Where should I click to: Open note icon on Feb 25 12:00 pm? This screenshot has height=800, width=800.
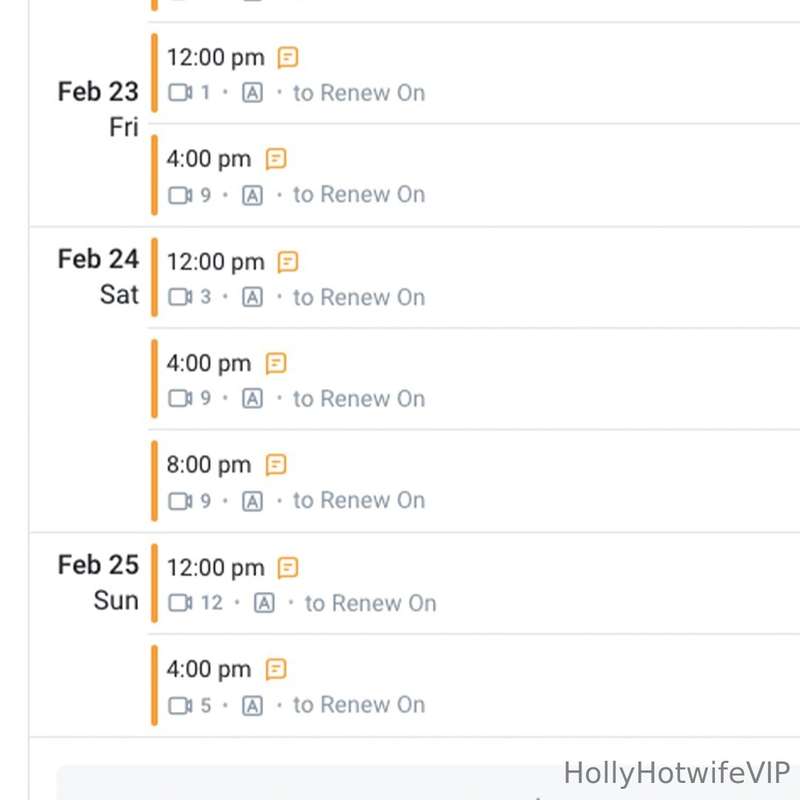(x=288, y=567)
